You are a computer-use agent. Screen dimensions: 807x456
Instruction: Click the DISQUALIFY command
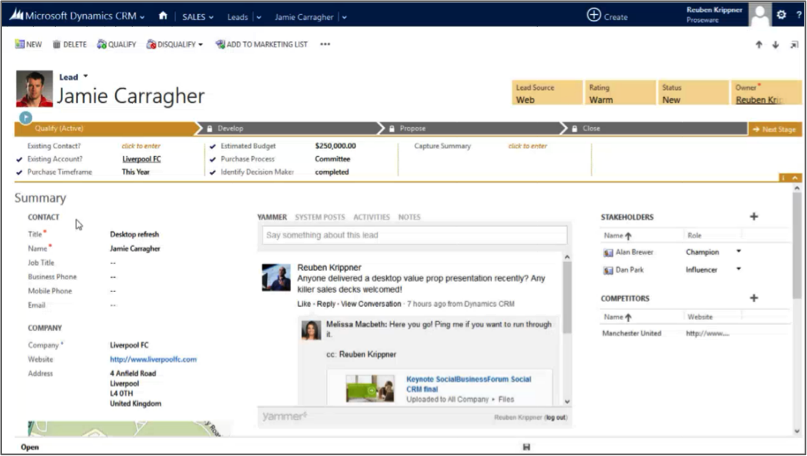[x=171, y=44]
